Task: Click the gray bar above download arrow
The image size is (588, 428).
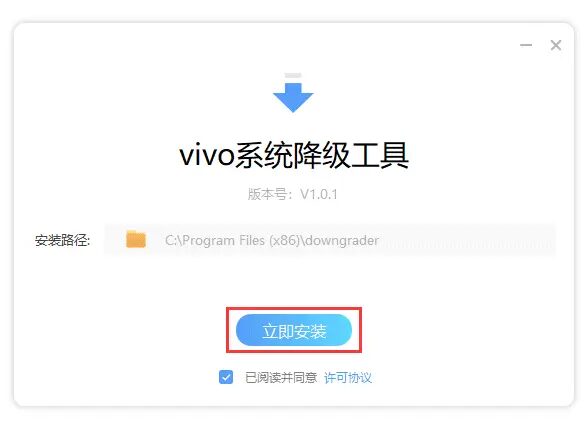Action: click(x=293, y=75)
